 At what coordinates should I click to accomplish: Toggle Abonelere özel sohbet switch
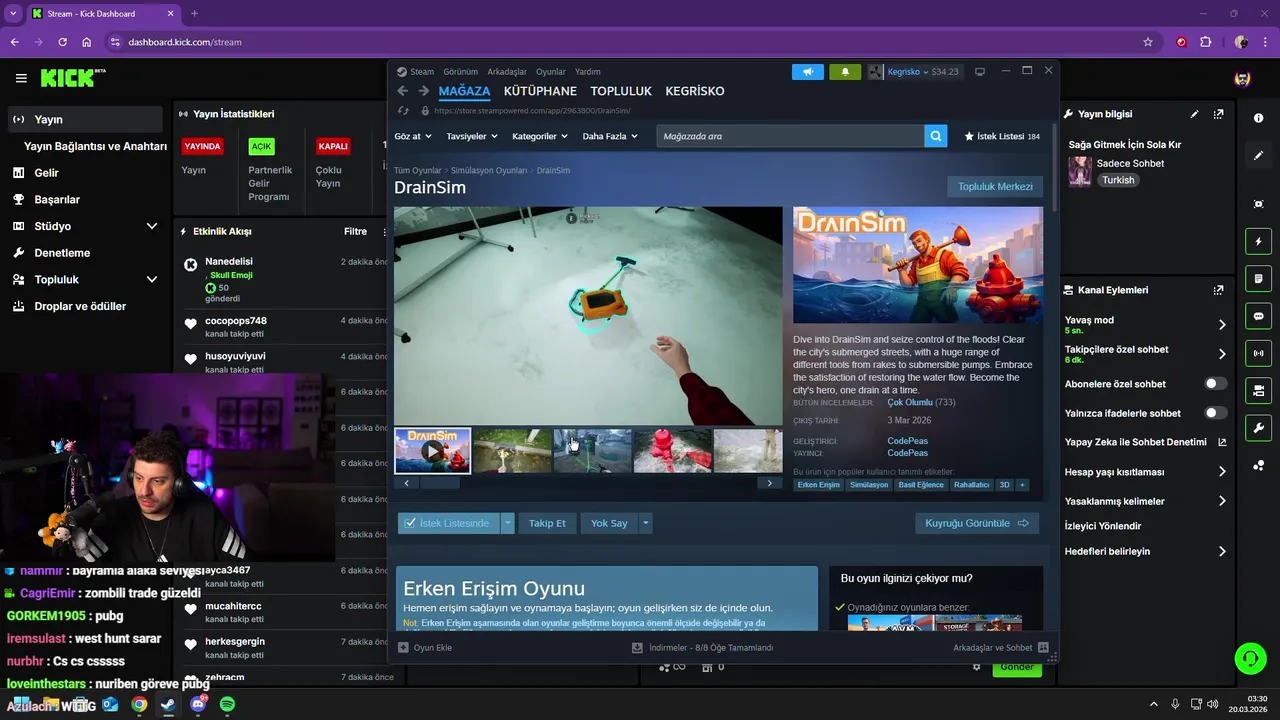(x=1216, y=384)
